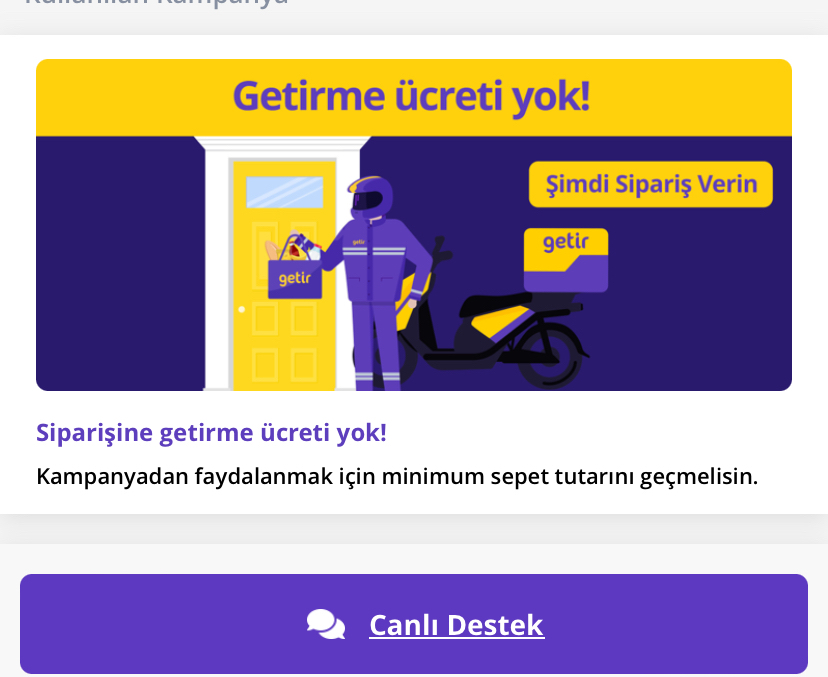Click the white door knob
Screen dimensions: 828x677
[x=241, y=309]
